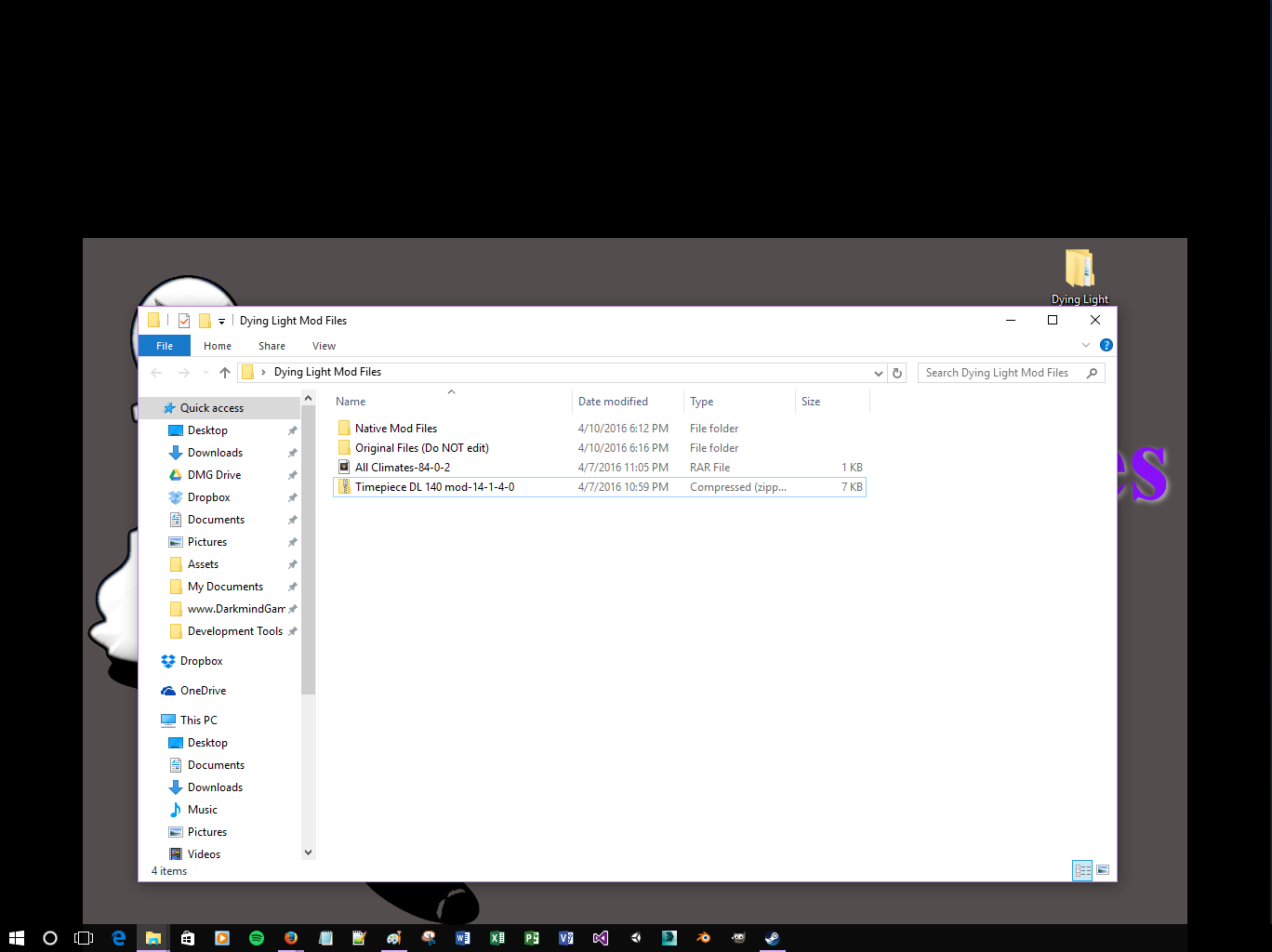Open the www.DarkmindGam folder shortcut
Image resolution: width=1272 pixels, height=952 pixels.
click(236, 609)
